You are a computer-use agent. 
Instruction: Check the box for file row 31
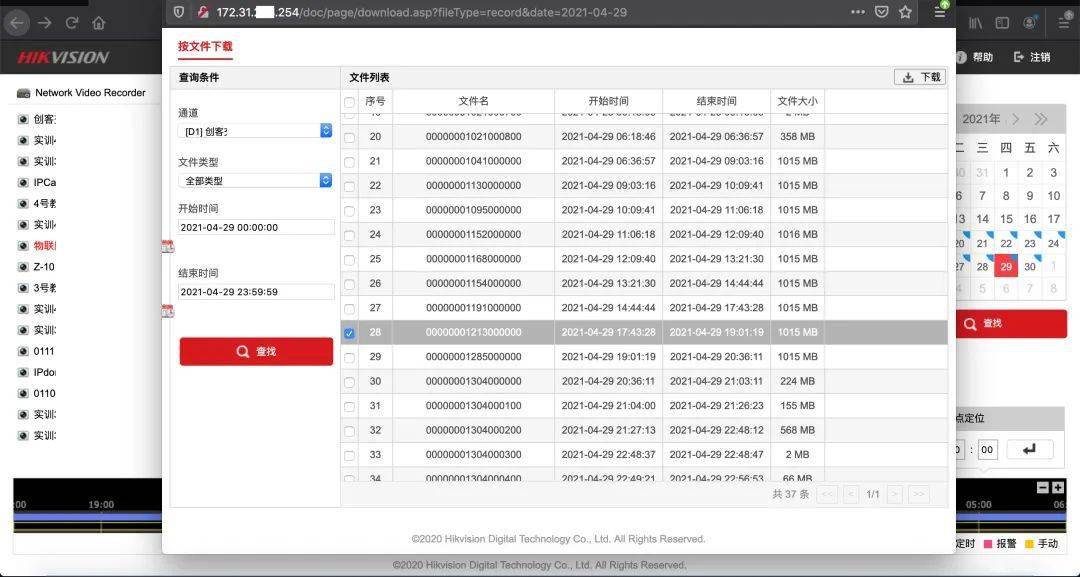click(349, 406)
